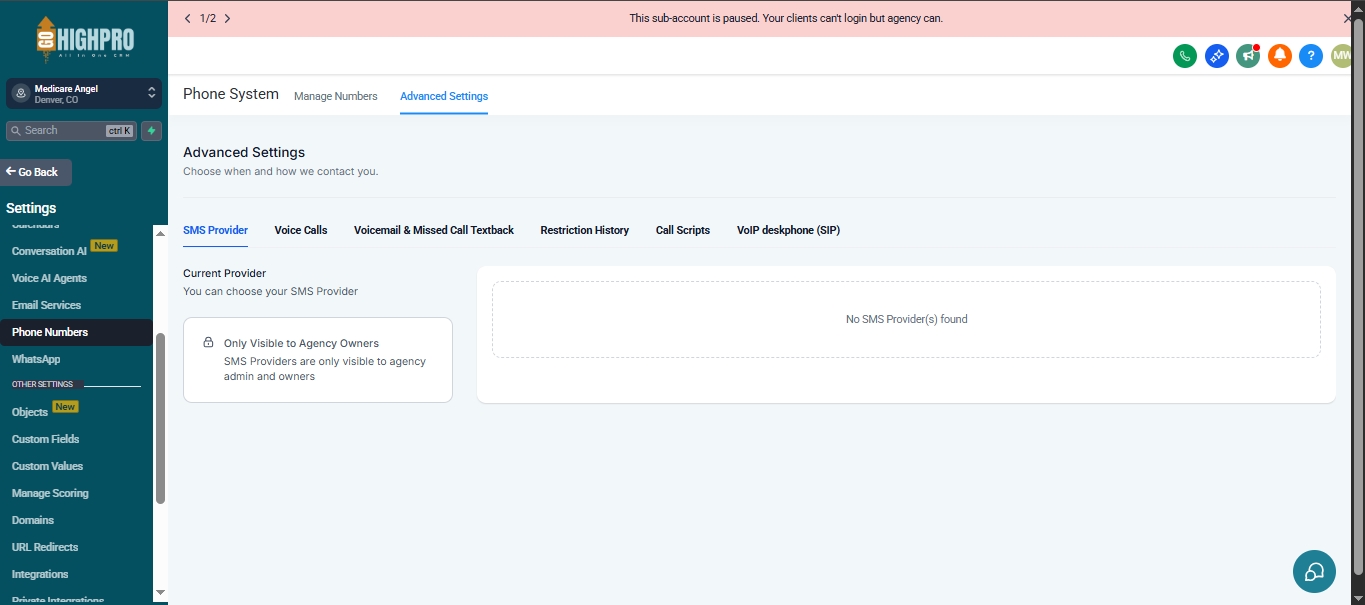Click the sidebar scrollbar thumb
1365x605 pixels.
pyautogui.click(x=160, y=418)
